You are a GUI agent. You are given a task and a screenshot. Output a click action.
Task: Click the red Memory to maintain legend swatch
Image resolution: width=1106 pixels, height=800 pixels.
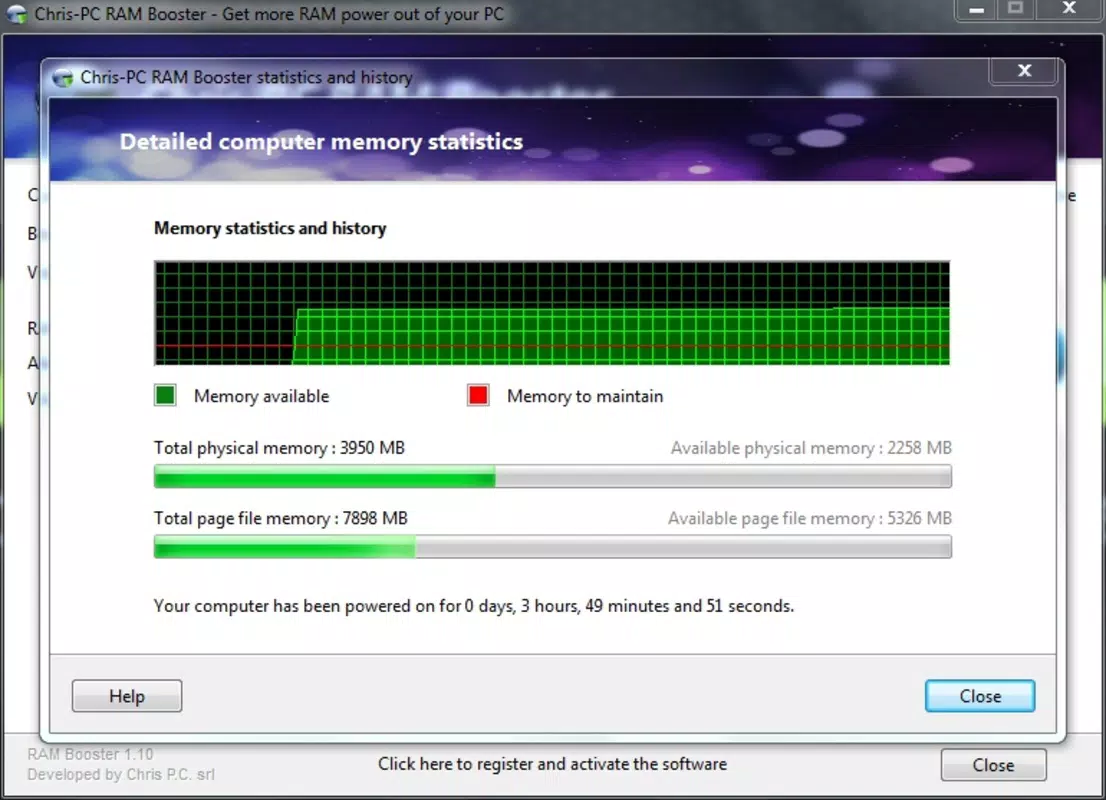click(x=478, y=395)
